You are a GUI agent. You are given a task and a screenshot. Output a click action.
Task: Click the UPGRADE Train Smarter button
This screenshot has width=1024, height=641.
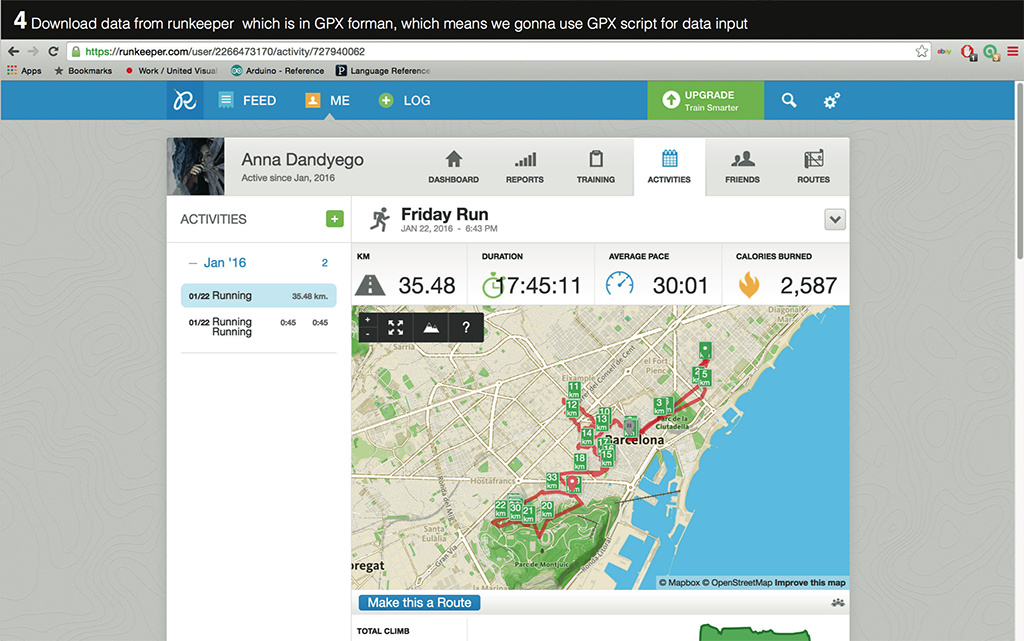(x=705, y=100)
